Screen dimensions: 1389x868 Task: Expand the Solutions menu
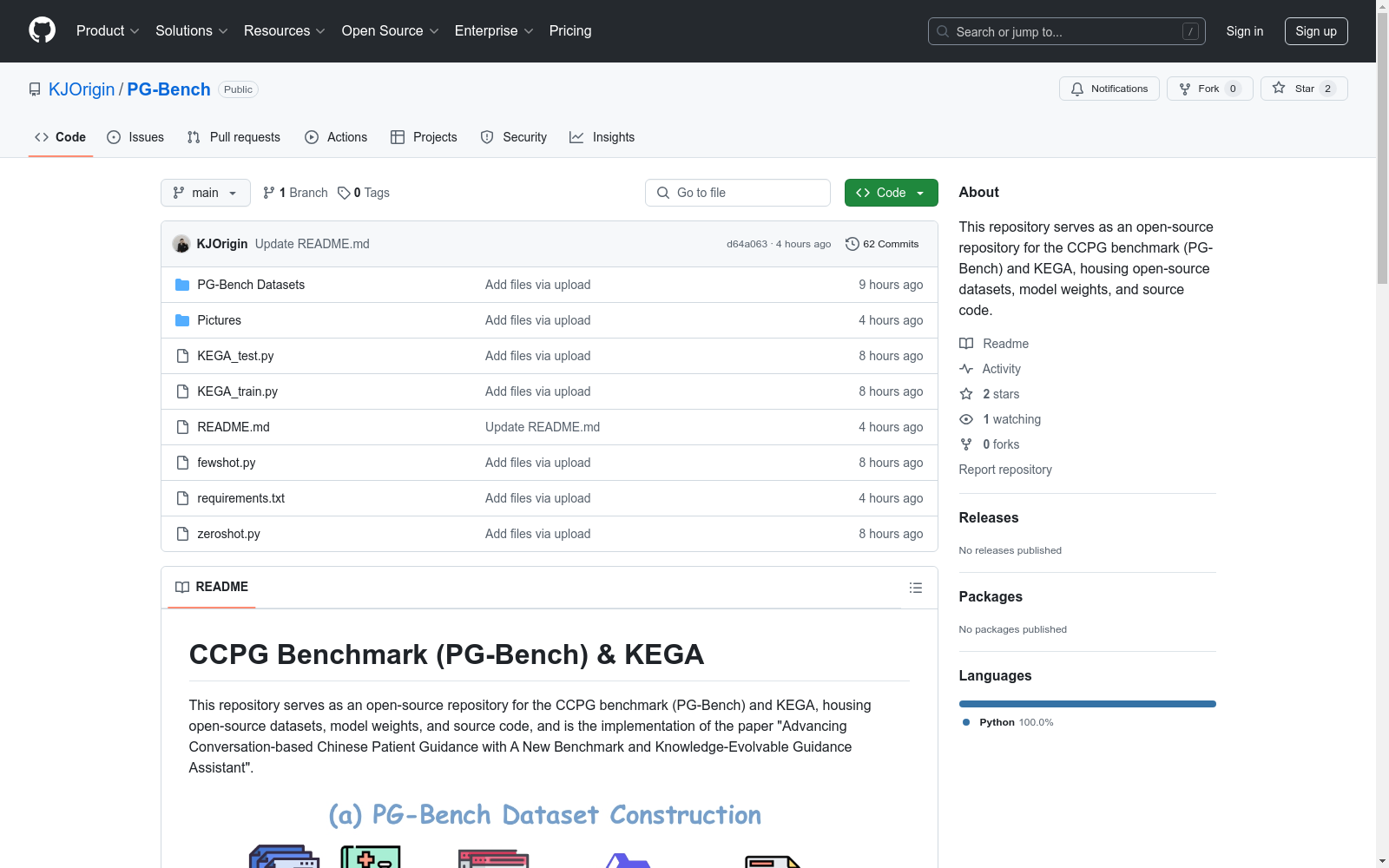point(192,30)
